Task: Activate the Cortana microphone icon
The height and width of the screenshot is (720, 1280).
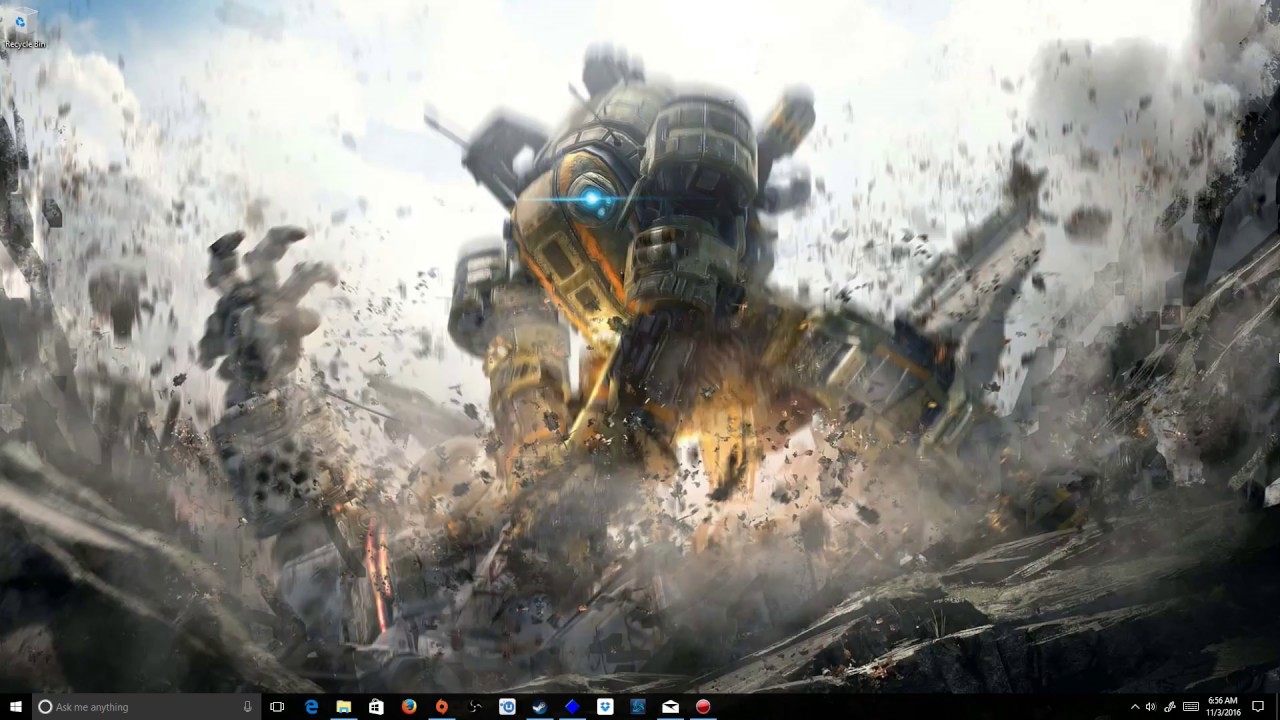Action: tap(247, 707)
